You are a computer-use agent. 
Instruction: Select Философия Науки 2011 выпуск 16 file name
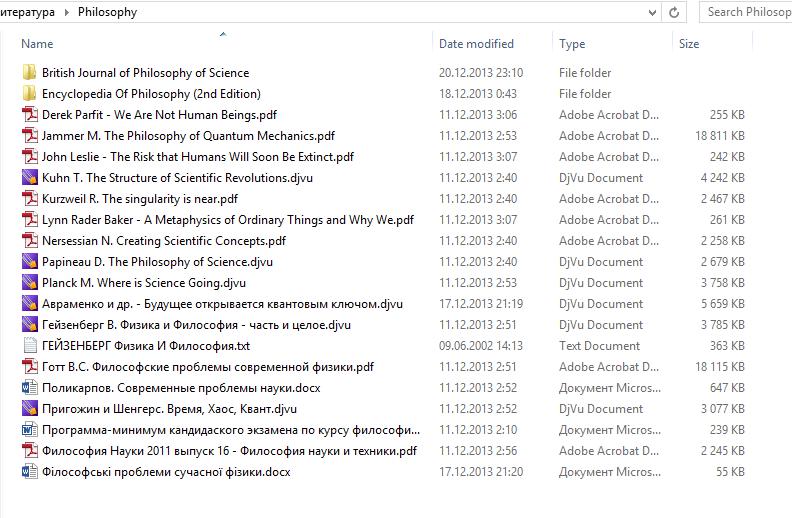[229, 451]
